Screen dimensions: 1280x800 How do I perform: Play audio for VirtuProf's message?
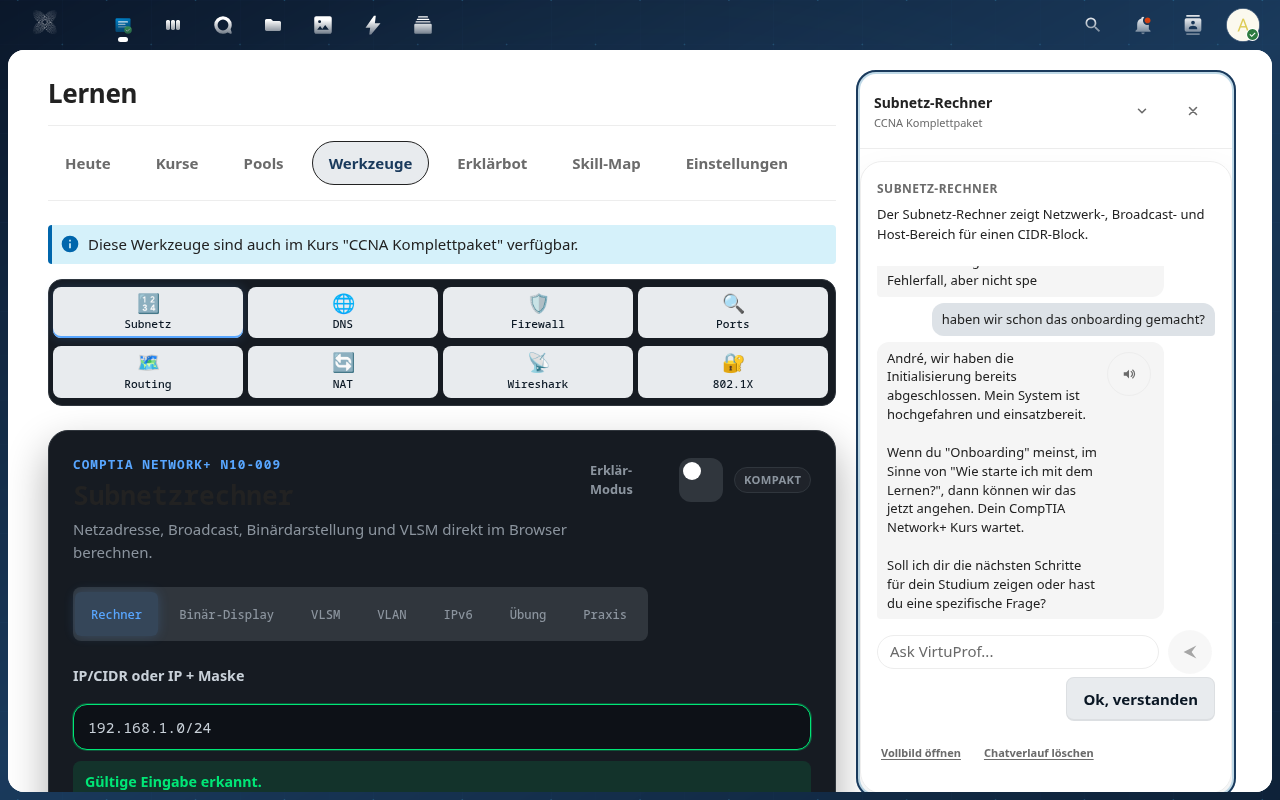[x=1129, y=373]
